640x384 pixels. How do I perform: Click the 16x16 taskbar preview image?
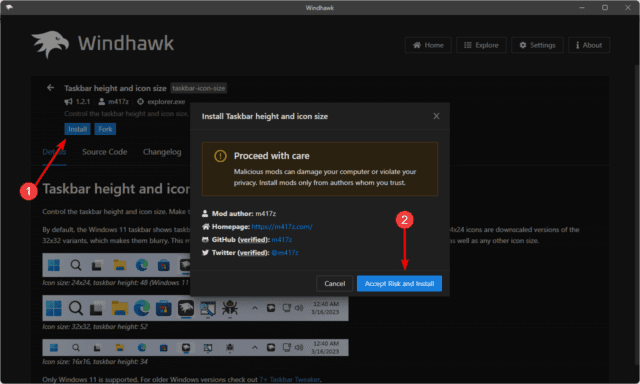pyautogui.click(x=196, y=348)
